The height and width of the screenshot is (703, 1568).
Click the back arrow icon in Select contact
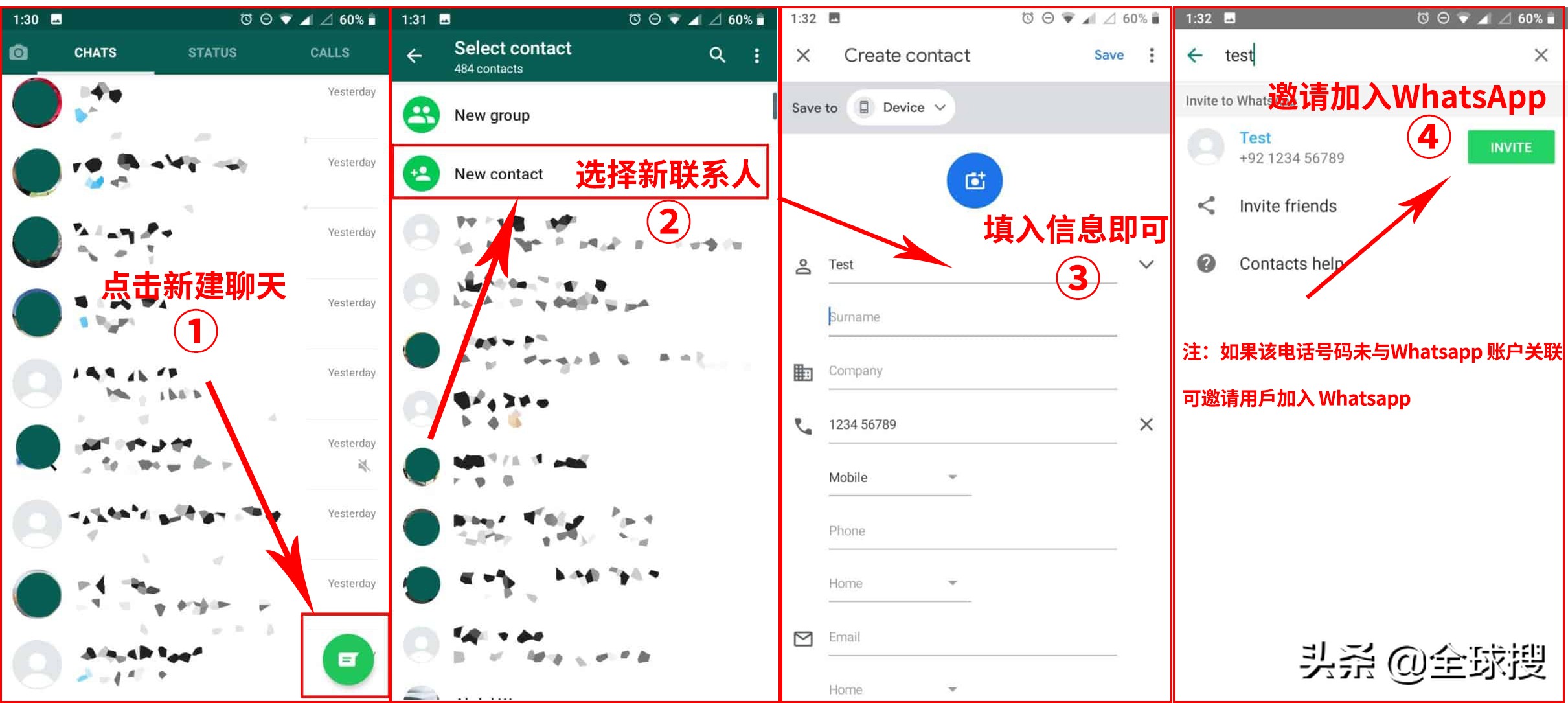tap(420, 55)
